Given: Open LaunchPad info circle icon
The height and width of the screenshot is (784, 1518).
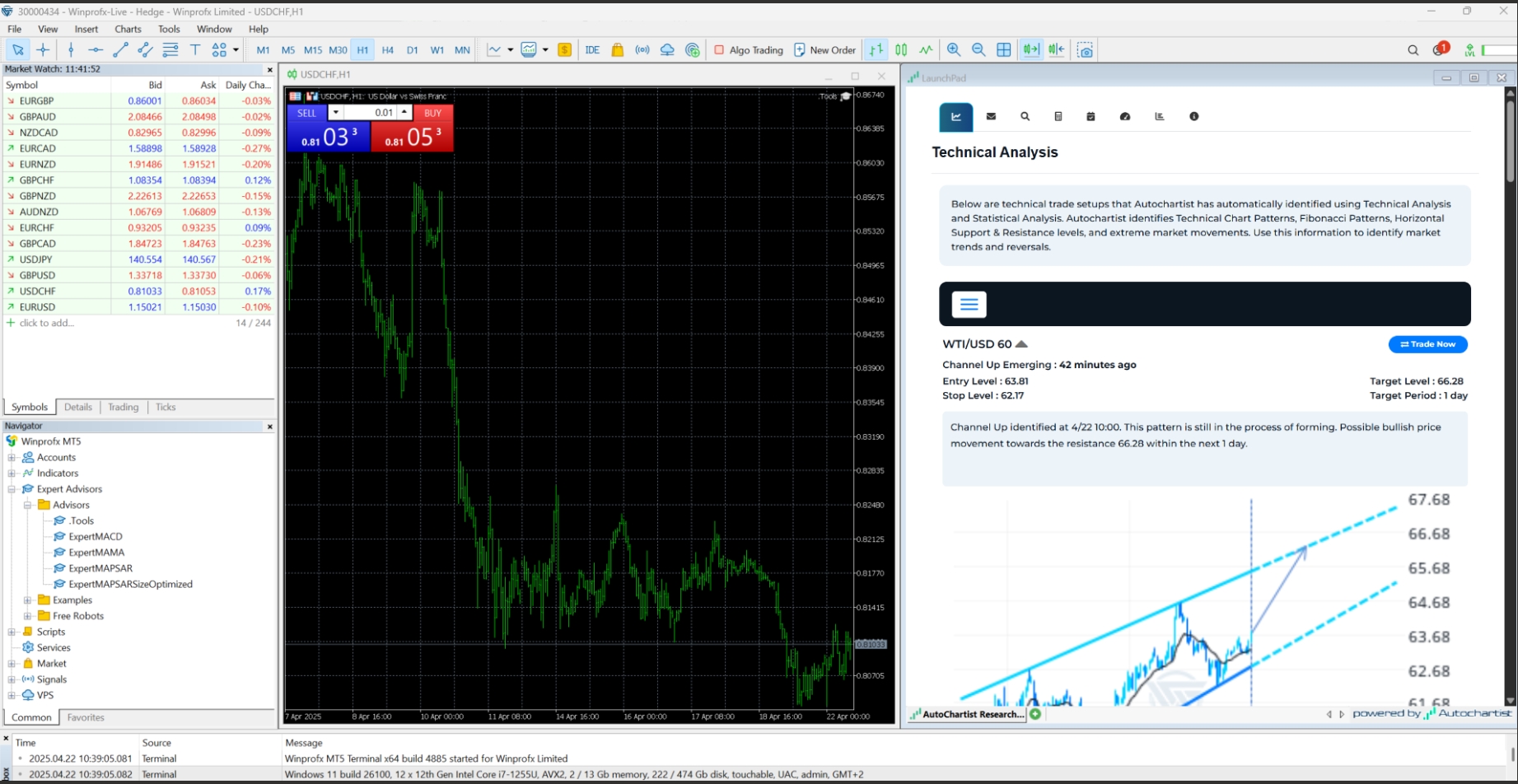Looking at the screenshot, I should tap(1193, 117).
